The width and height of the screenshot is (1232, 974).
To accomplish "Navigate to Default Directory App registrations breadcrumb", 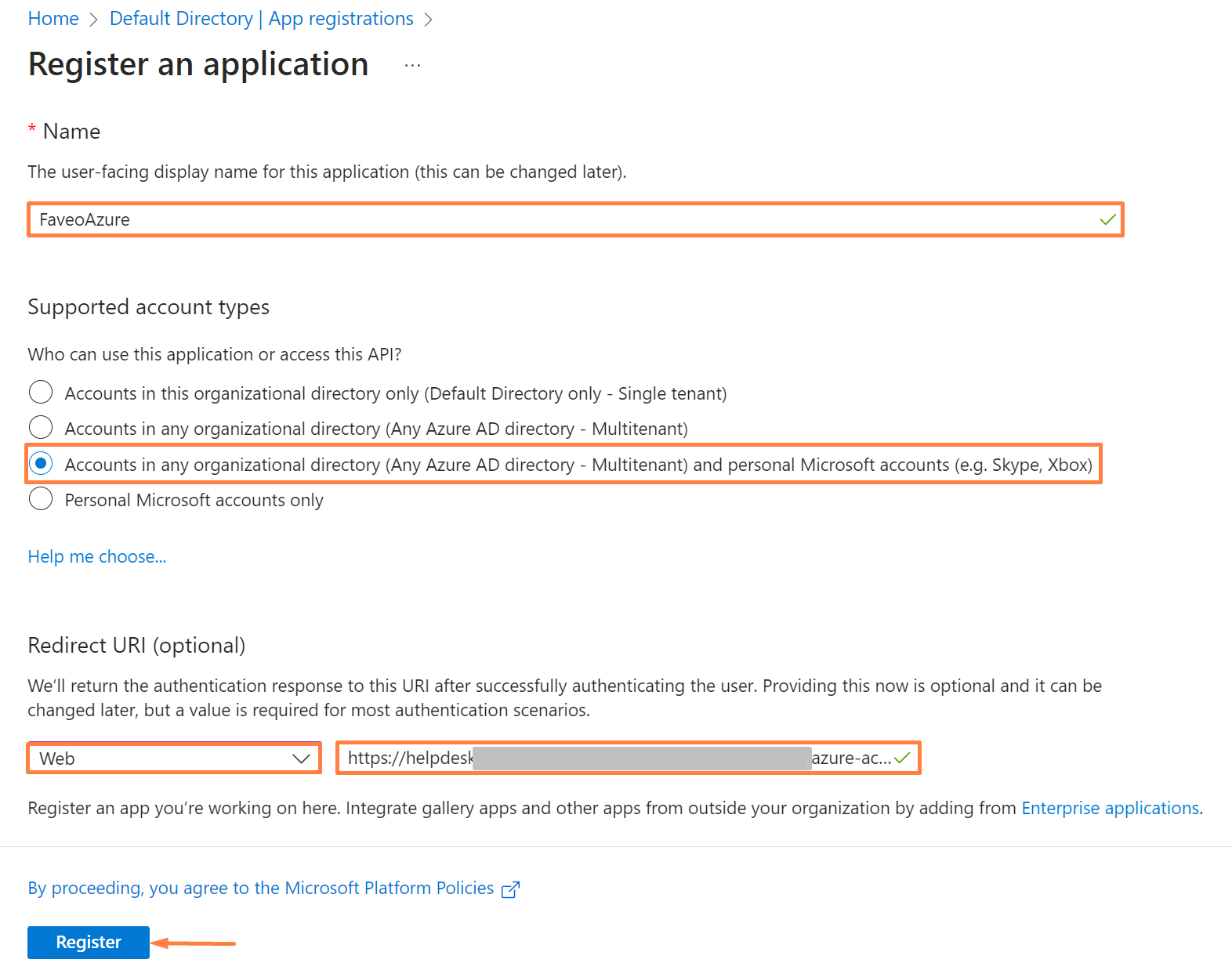I will [261, 19].
